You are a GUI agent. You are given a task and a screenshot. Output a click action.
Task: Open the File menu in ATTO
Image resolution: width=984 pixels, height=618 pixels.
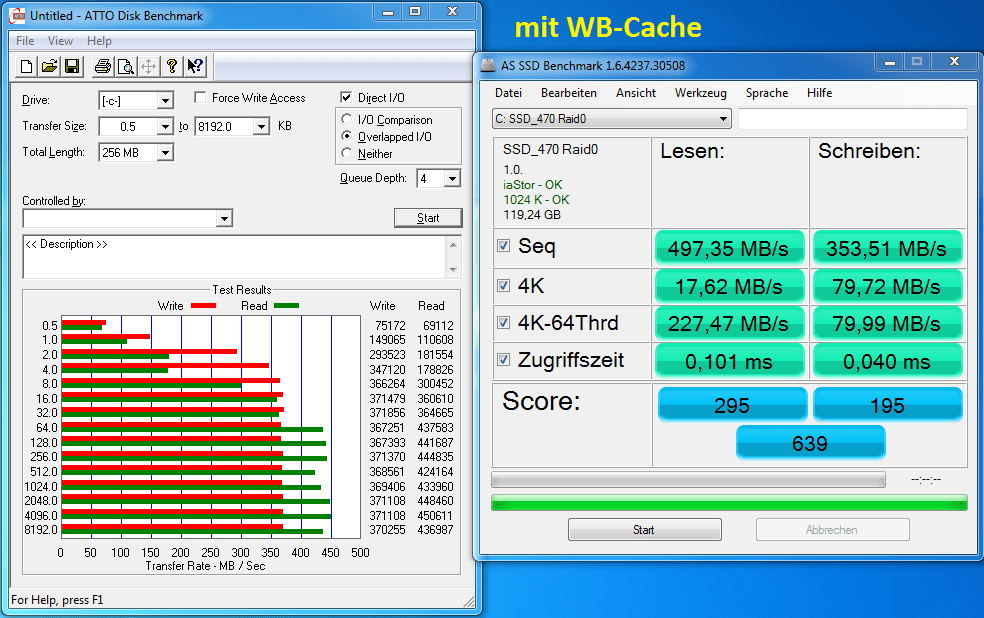coord(25,41)
